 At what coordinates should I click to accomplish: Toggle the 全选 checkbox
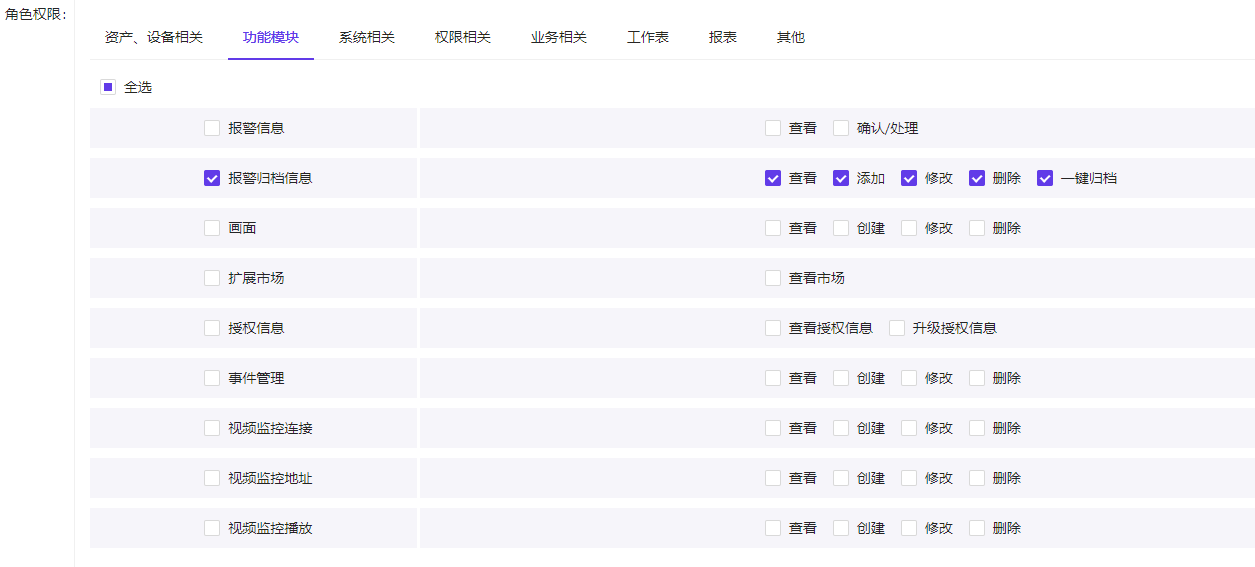(108, 87)
